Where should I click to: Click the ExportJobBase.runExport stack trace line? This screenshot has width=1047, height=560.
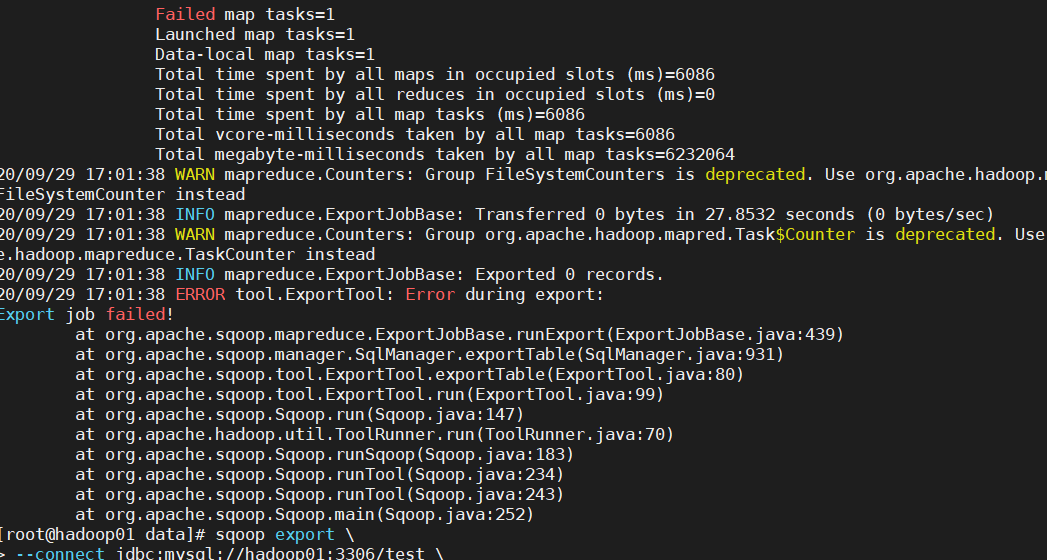click(460, 334)
